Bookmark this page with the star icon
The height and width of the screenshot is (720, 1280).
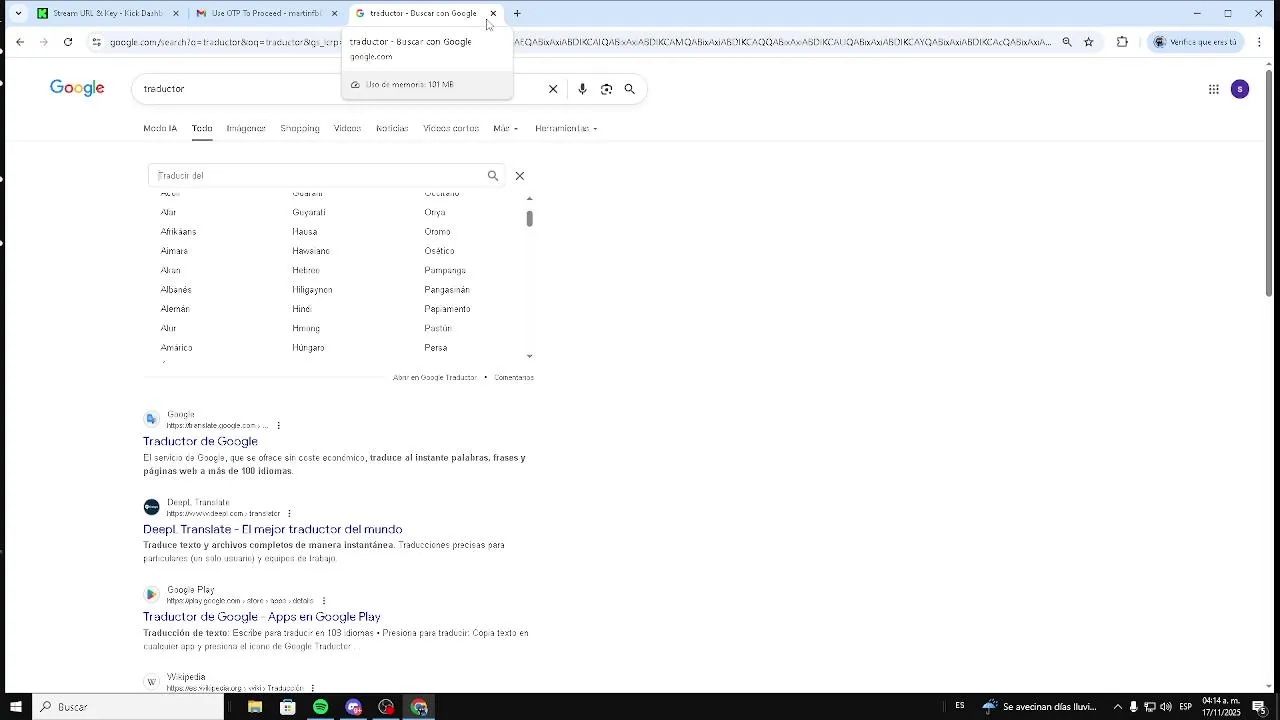(1089, 42)
